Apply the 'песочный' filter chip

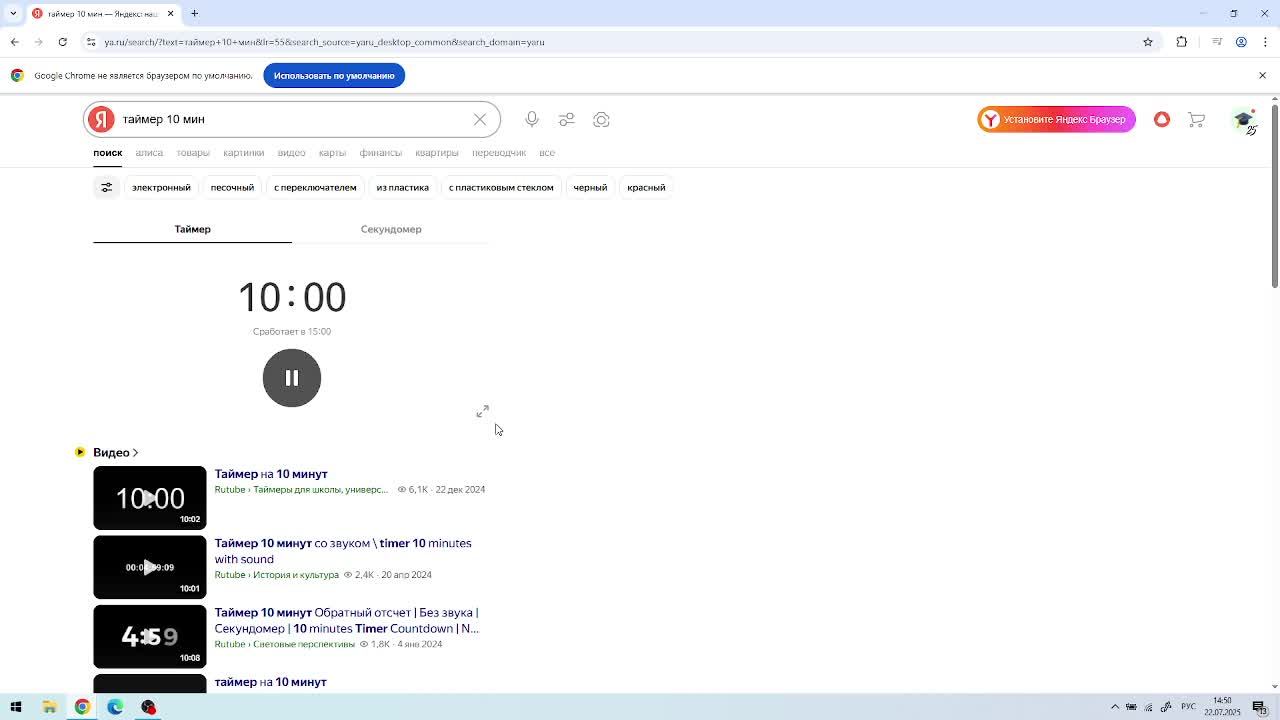pyautogui.click(x=232, y=187)
